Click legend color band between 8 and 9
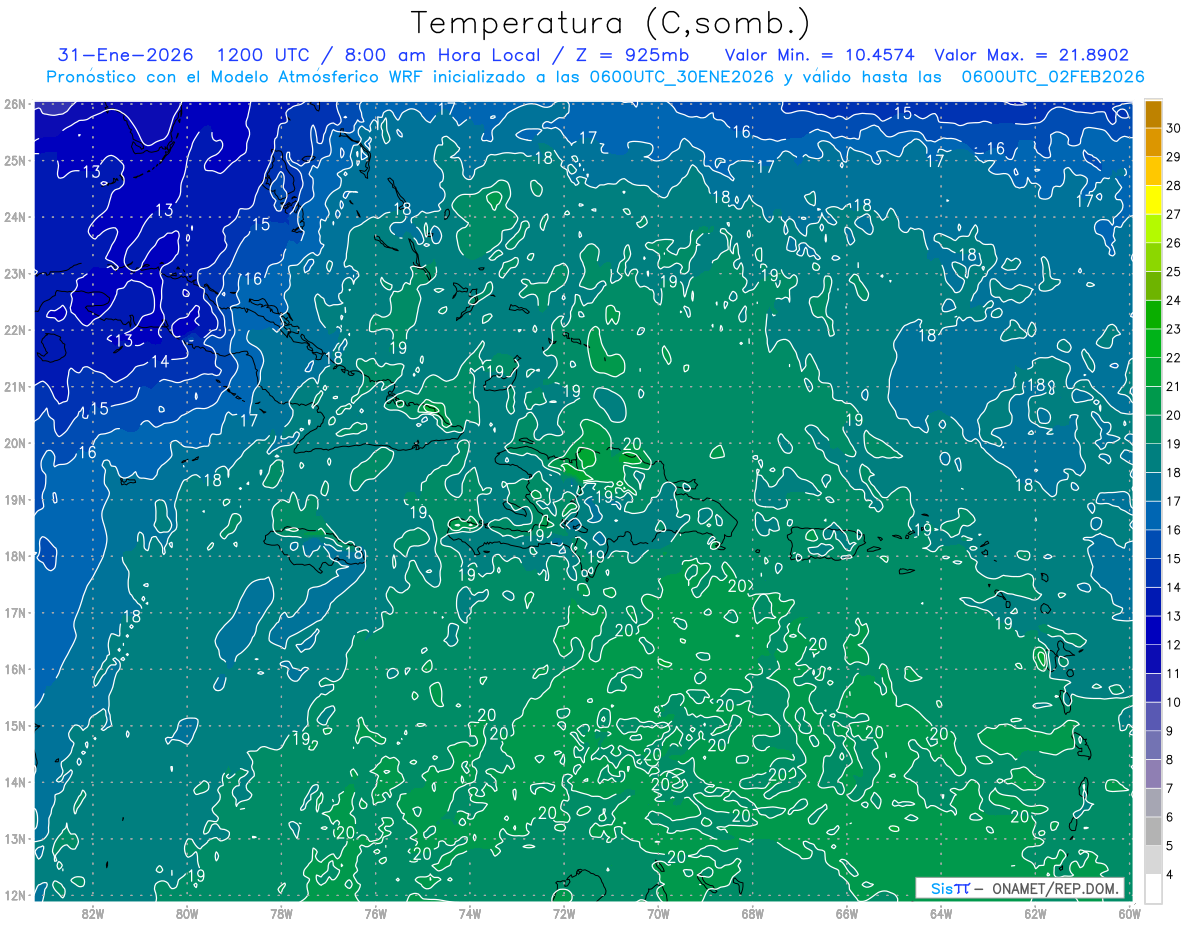The image size is (1200, 927). tap(1153, 745)
